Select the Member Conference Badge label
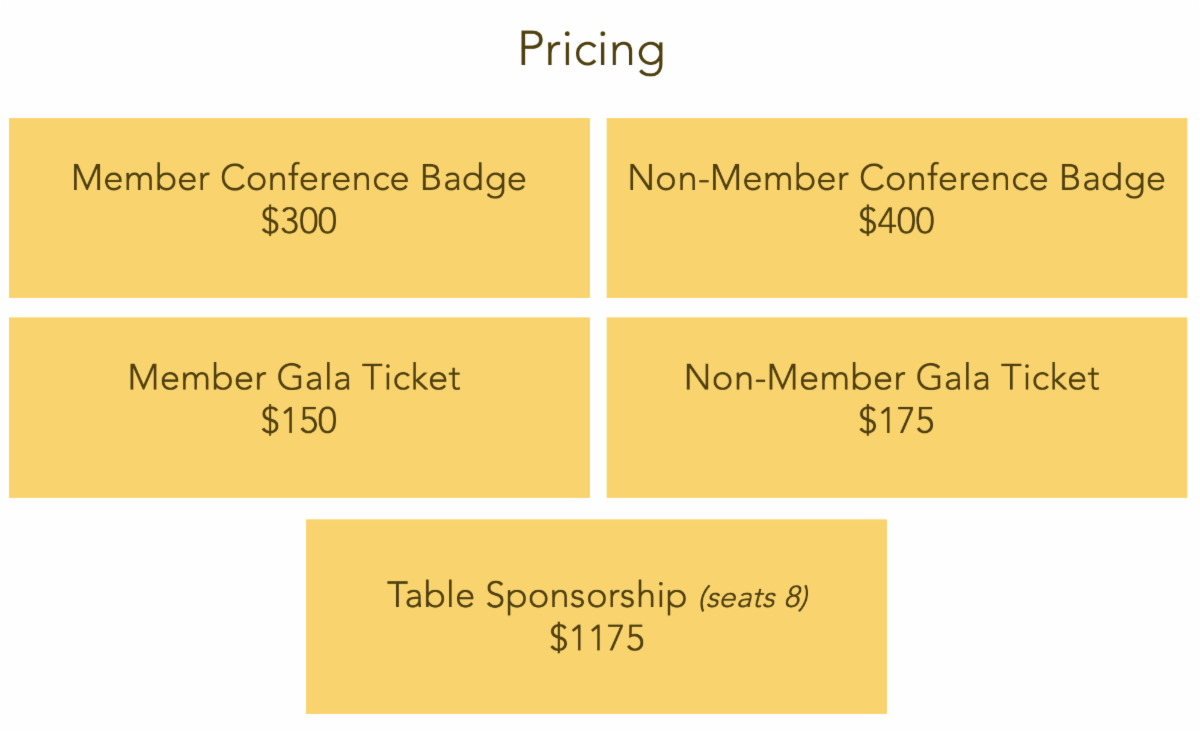The width and height of the screenshot is (1200, 731). pyautogui.click(x=298, y=178)
